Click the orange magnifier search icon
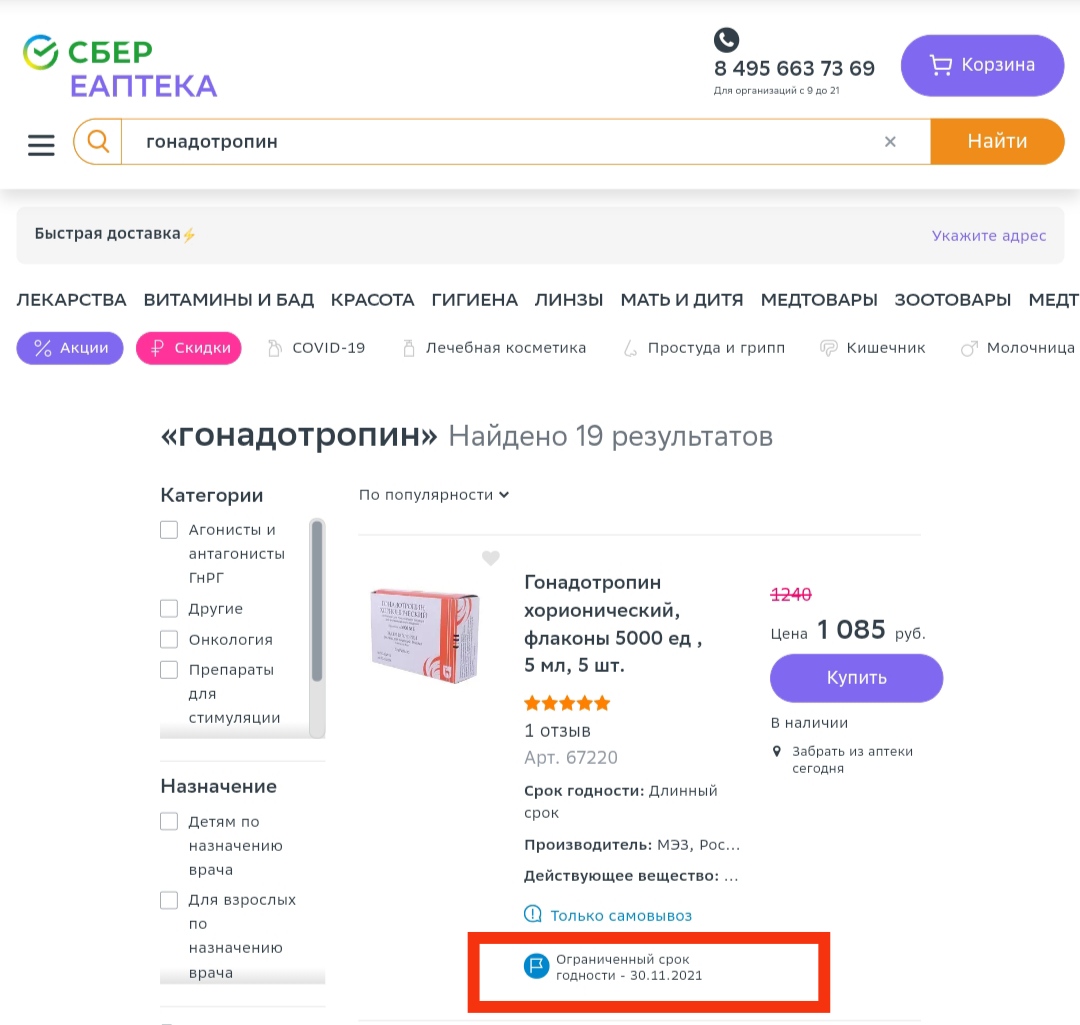This screenshot has width=1080, height=1025. pos(97,141)
